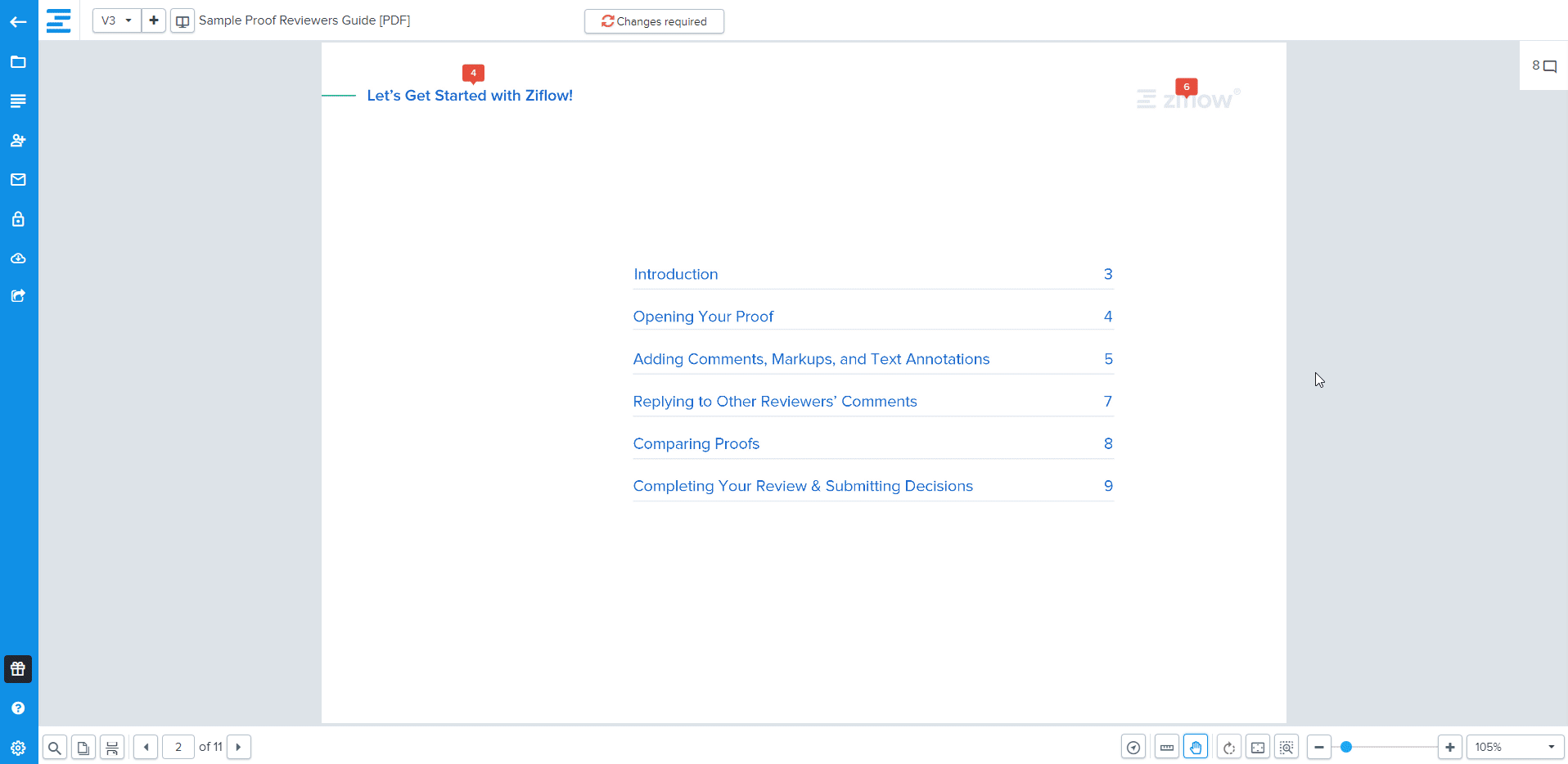Toggle the page thumbnails view
This screenshot has height=764, width=1568.
click(x=83, y=747)
